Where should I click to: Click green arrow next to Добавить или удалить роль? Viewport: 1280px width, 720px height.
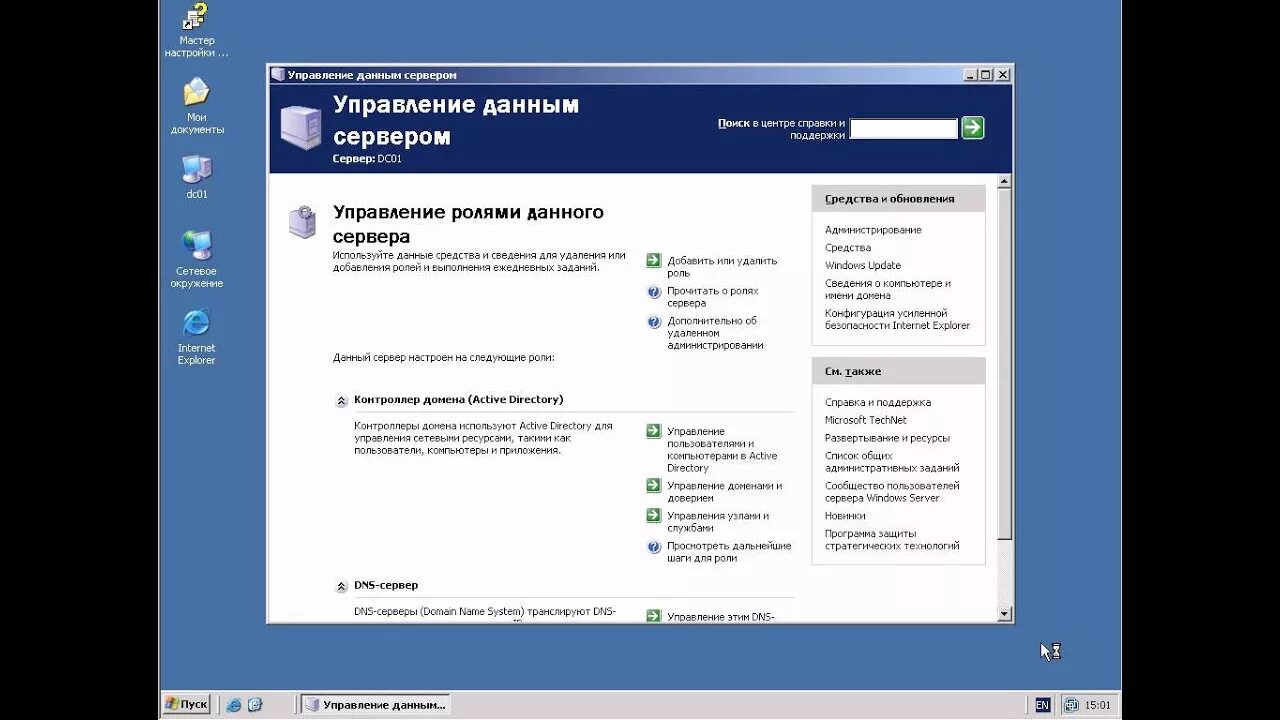pos(654,261)
